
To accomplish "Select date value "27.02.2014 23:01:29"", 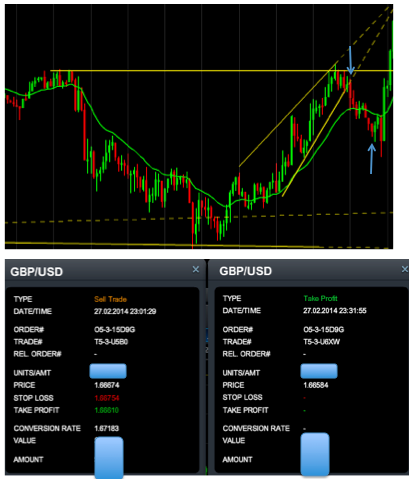I will point(125,311).
